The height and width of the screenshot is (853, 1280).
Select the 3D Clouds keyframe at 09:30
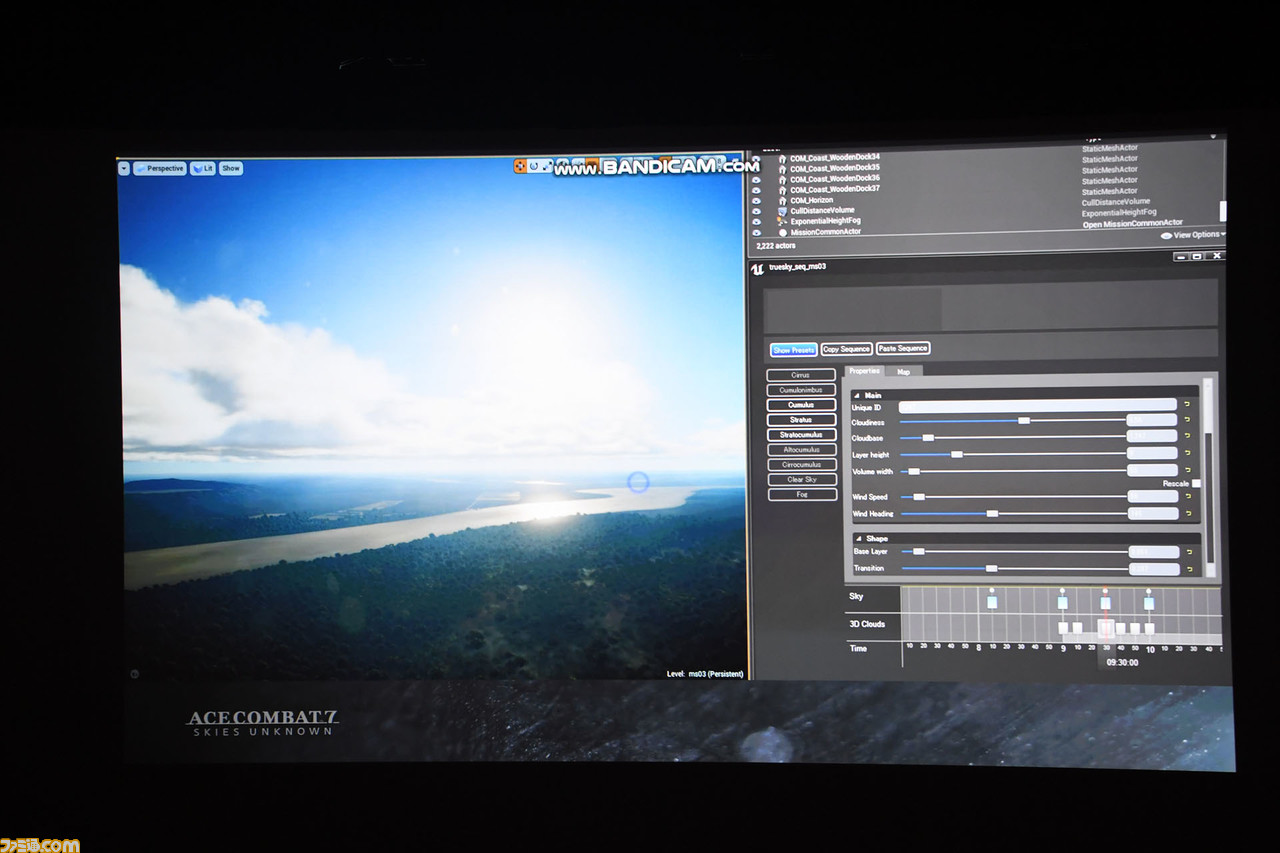[x=1105, y=628]
